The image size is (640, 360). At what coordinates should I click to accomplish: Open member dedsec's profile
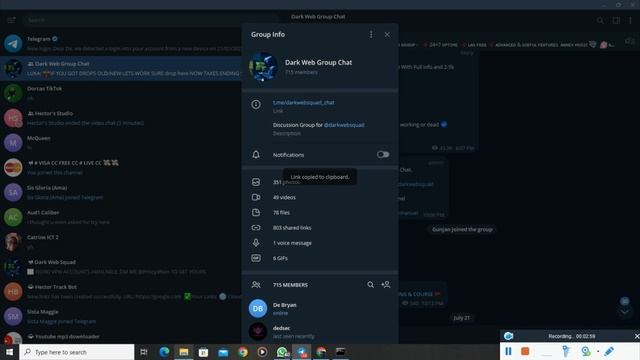tap(320, 331)
